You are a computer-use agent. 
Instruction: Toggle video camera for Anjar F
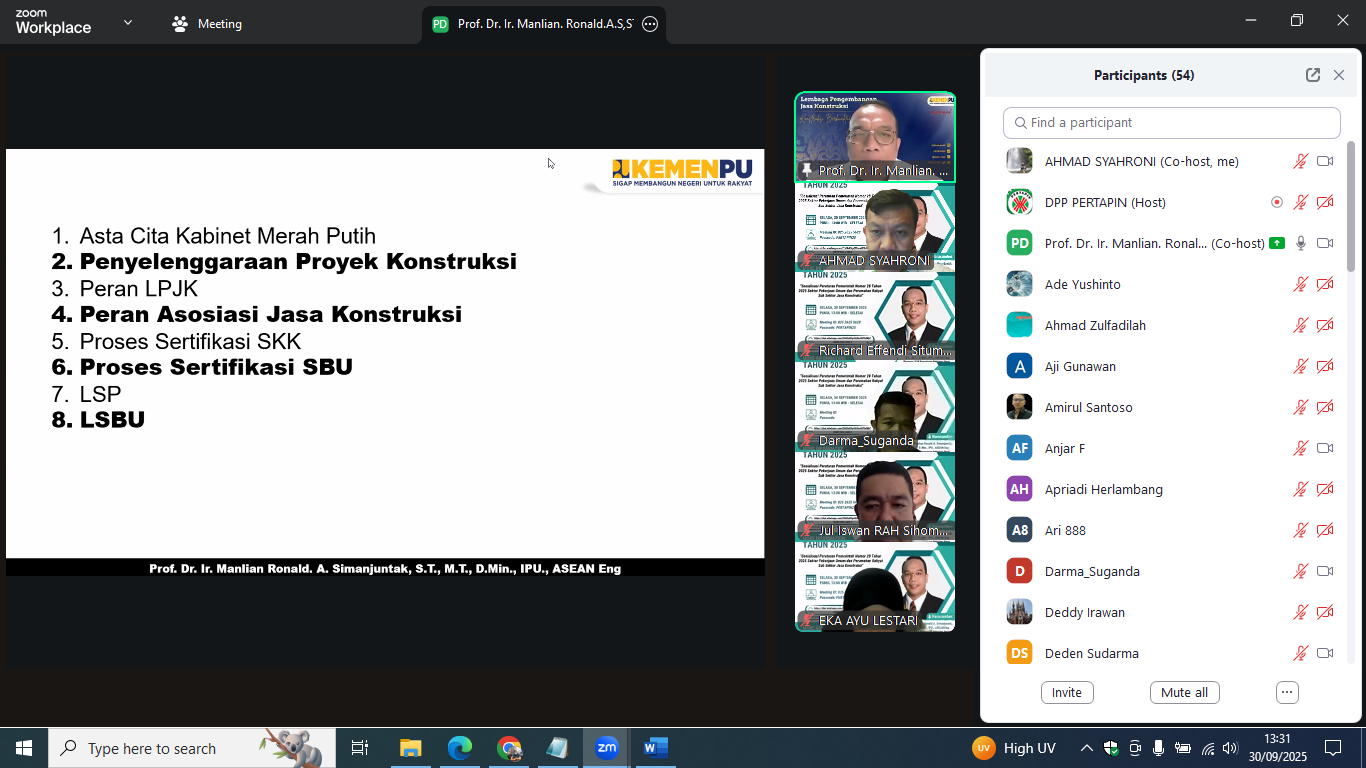pos(1325,448)
